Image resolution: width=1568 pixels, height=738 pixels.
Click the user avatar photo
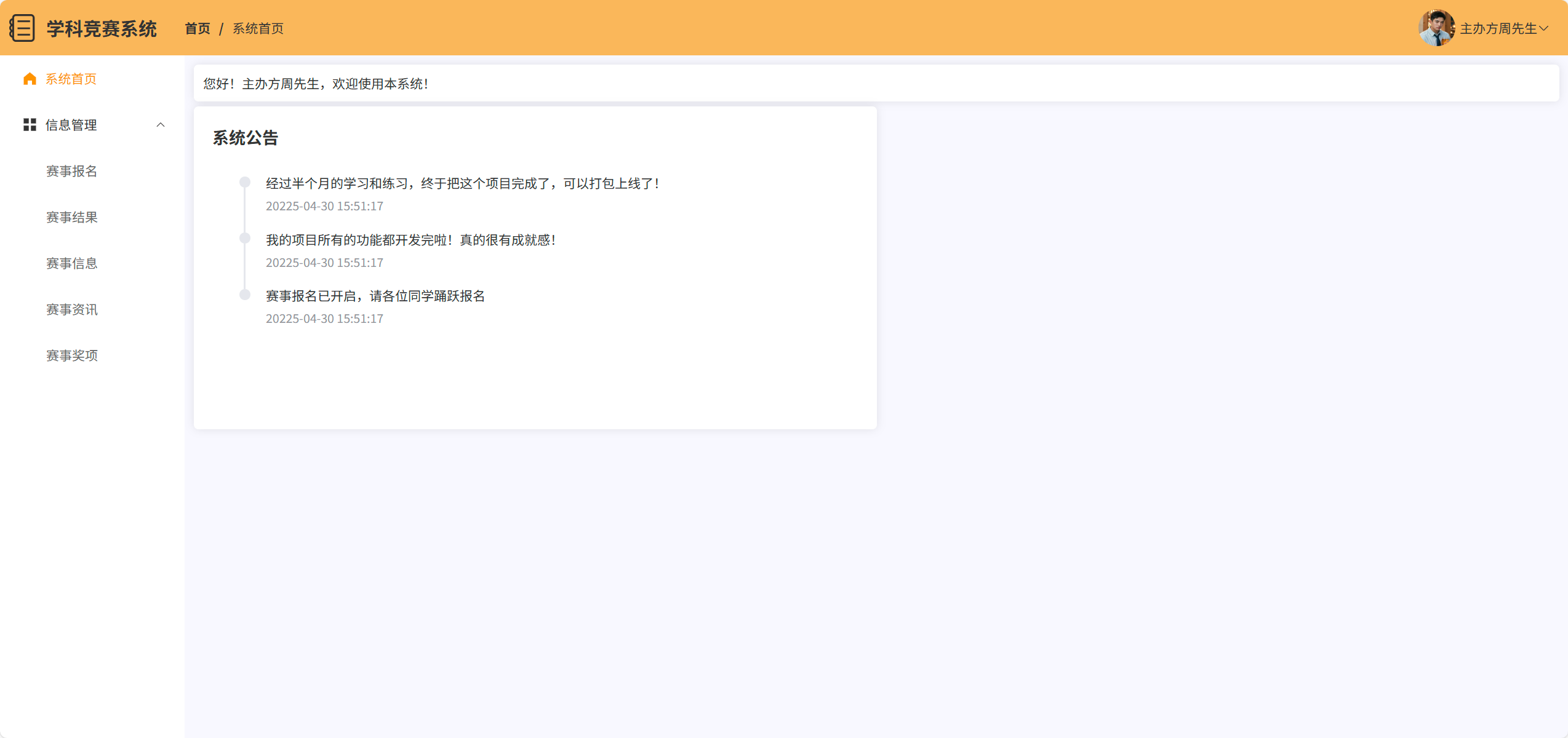[x=1436, y=28]
